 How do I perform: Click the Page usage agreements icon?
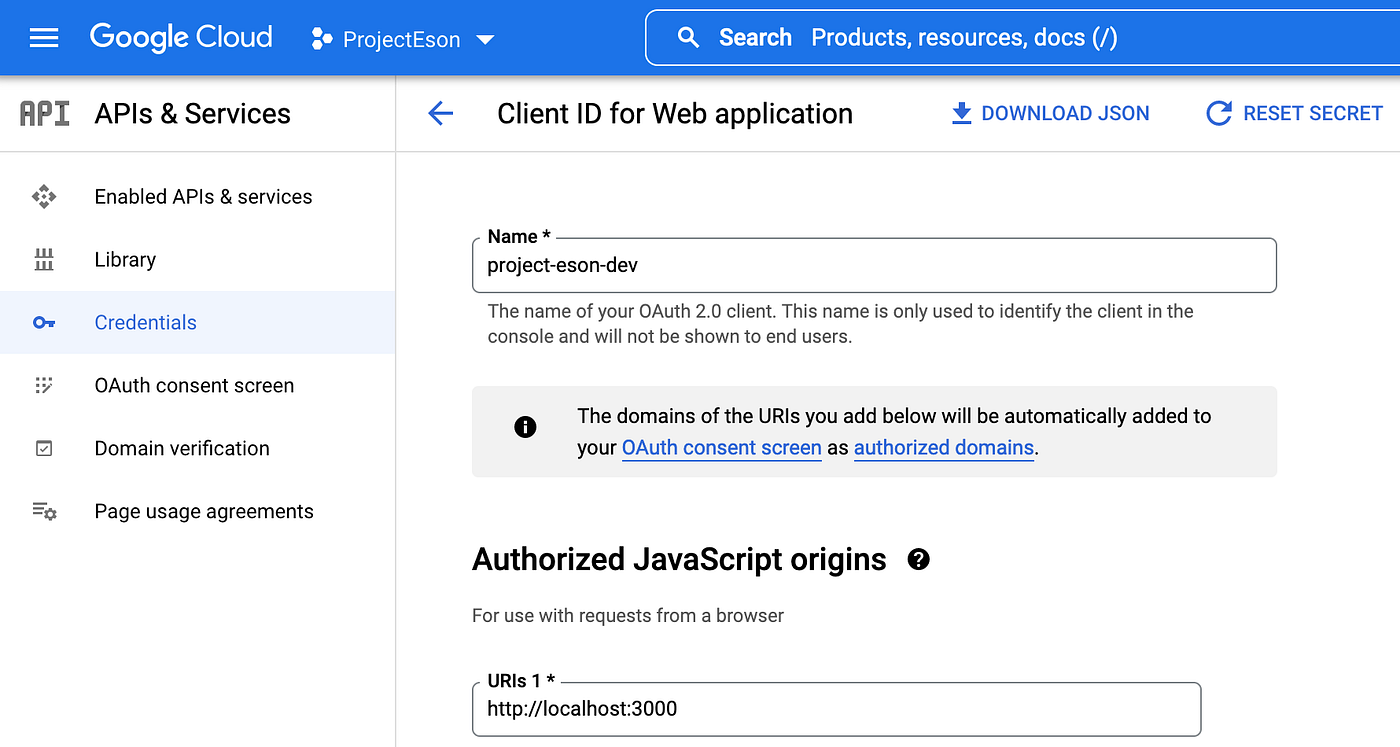[44, 511]
